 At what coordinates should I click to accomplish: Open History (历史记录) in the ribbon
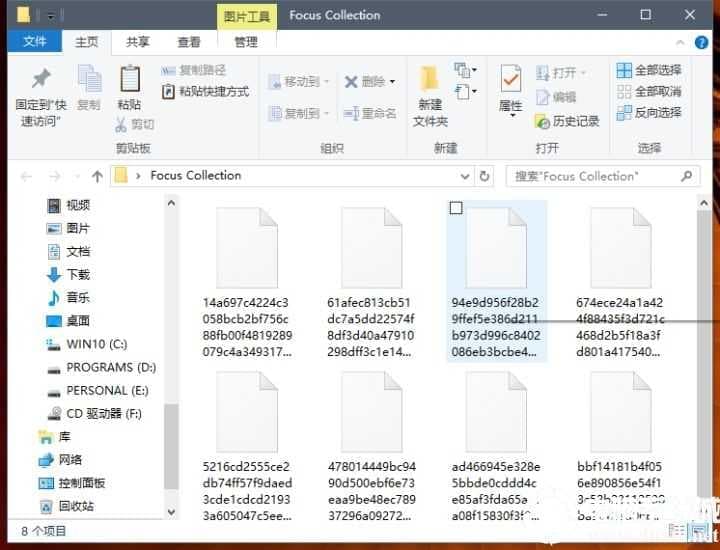pos(567,121)
